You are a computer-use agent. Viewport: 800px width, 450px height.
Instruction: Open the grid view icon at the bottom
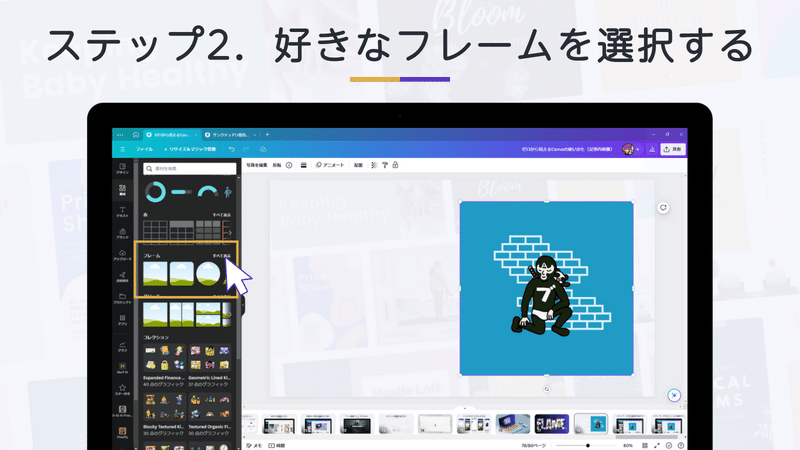point(645,445)
